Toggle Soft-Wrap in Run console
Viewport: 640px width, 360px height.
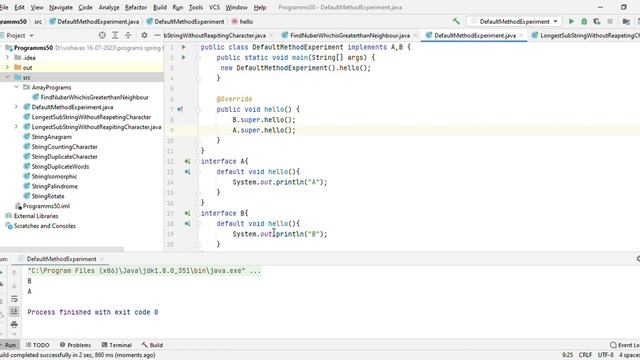coord(14,299)
